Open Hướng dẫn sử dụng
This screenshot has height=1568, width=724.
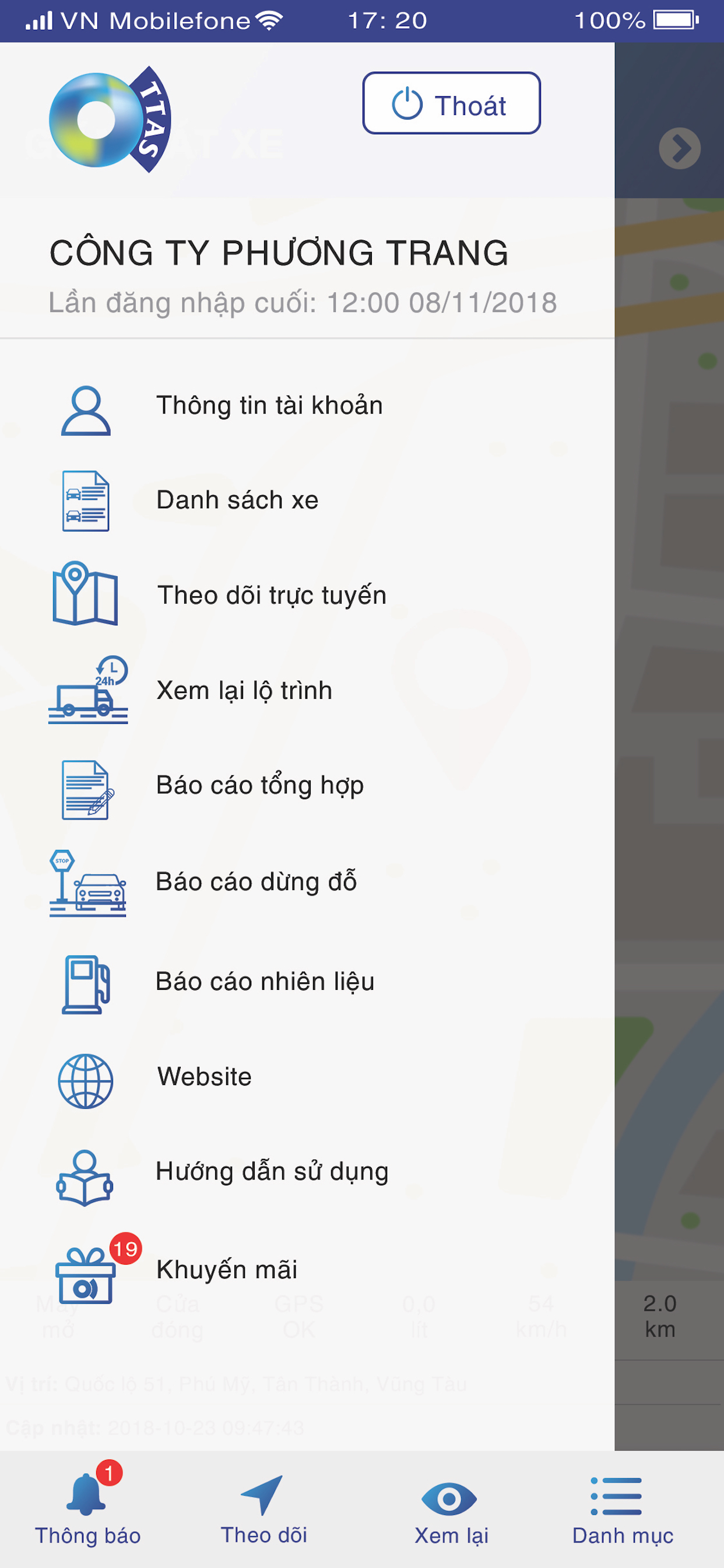click(272, 1172)
